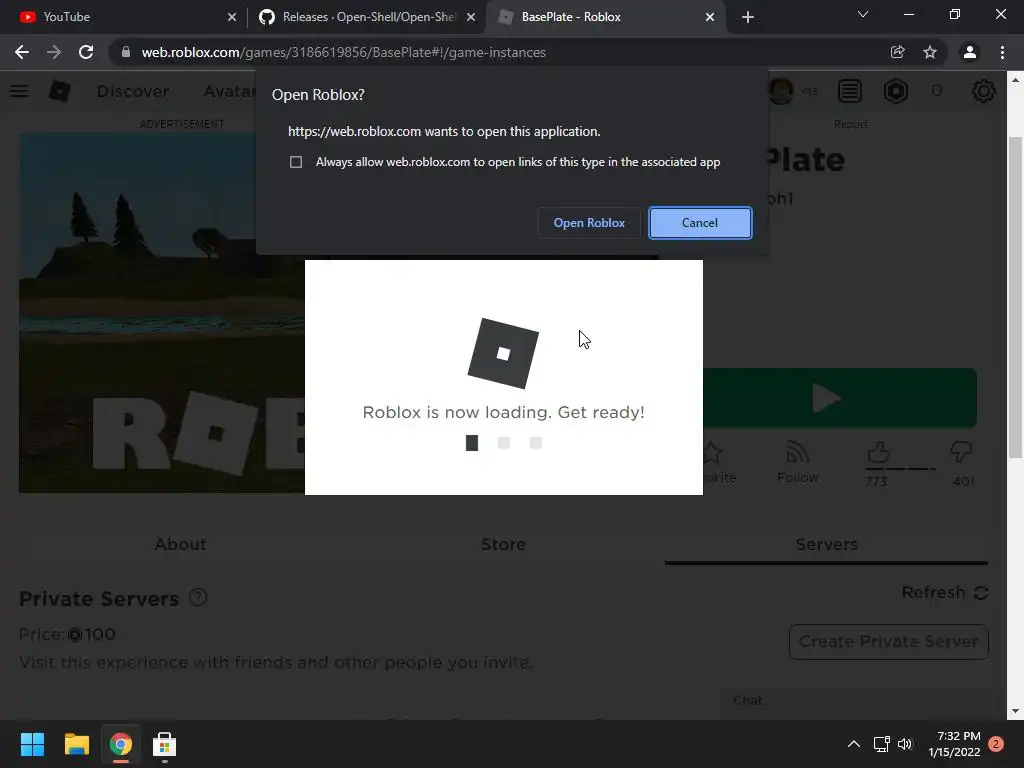Screen dimensions: 1024x768
Task: Click the Follow icon
Action: click(x=797, y=462)
